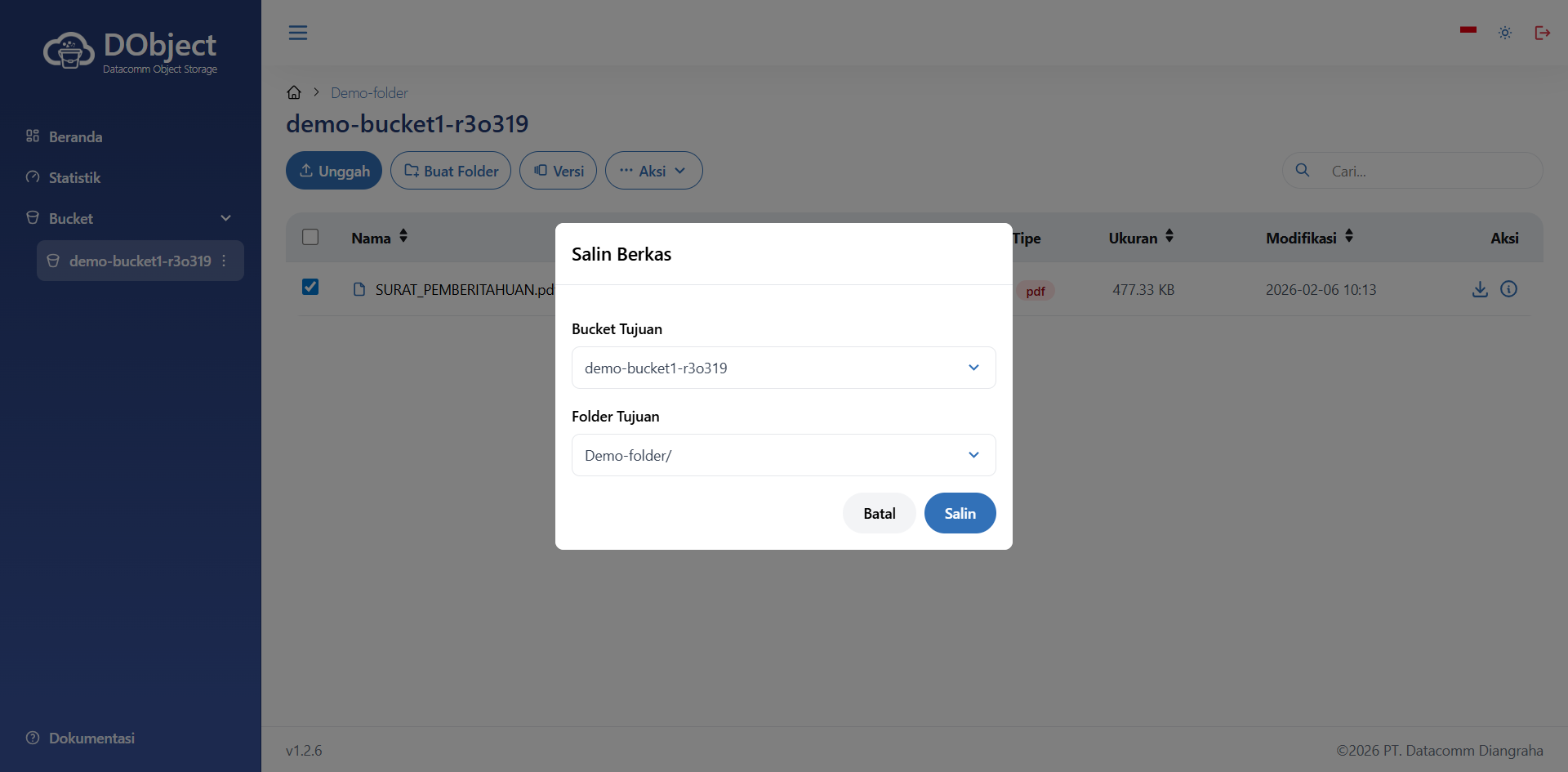This screenshot has width=1568, height=772.
Task: Open the three-dot menu for demo-bucket1-r3o319
Action: (224, 261)
